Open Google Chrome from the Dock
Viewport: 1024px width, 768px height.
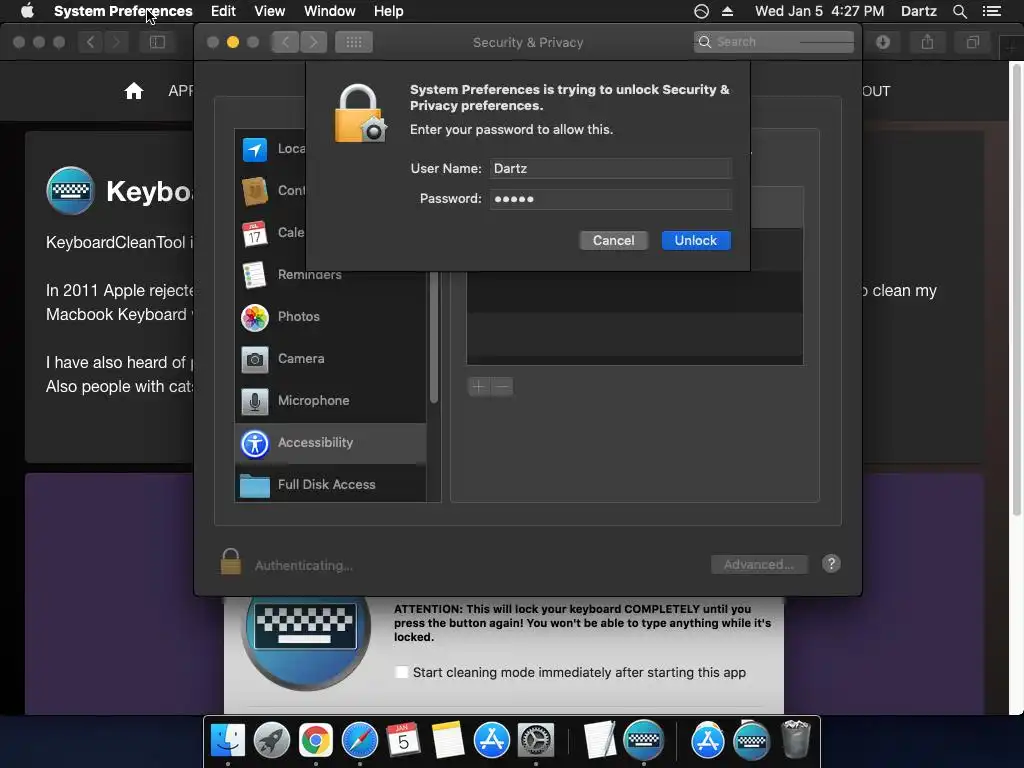pyautogui.click(x=315, y=741)
